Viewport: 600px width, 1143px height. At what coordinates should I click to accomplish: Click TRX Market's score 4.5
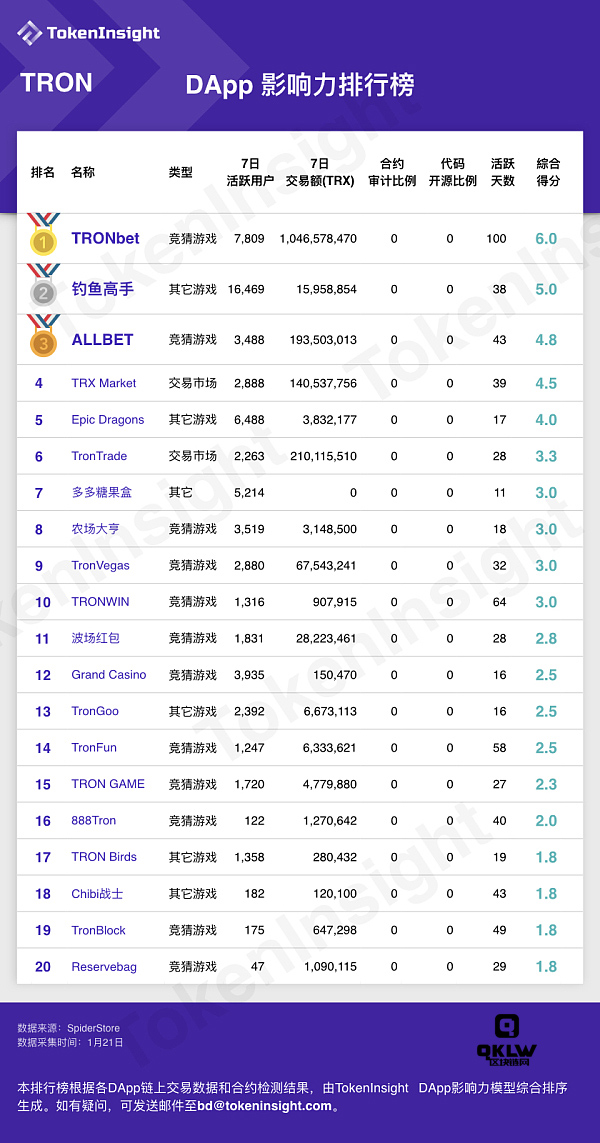coord(546,383)
